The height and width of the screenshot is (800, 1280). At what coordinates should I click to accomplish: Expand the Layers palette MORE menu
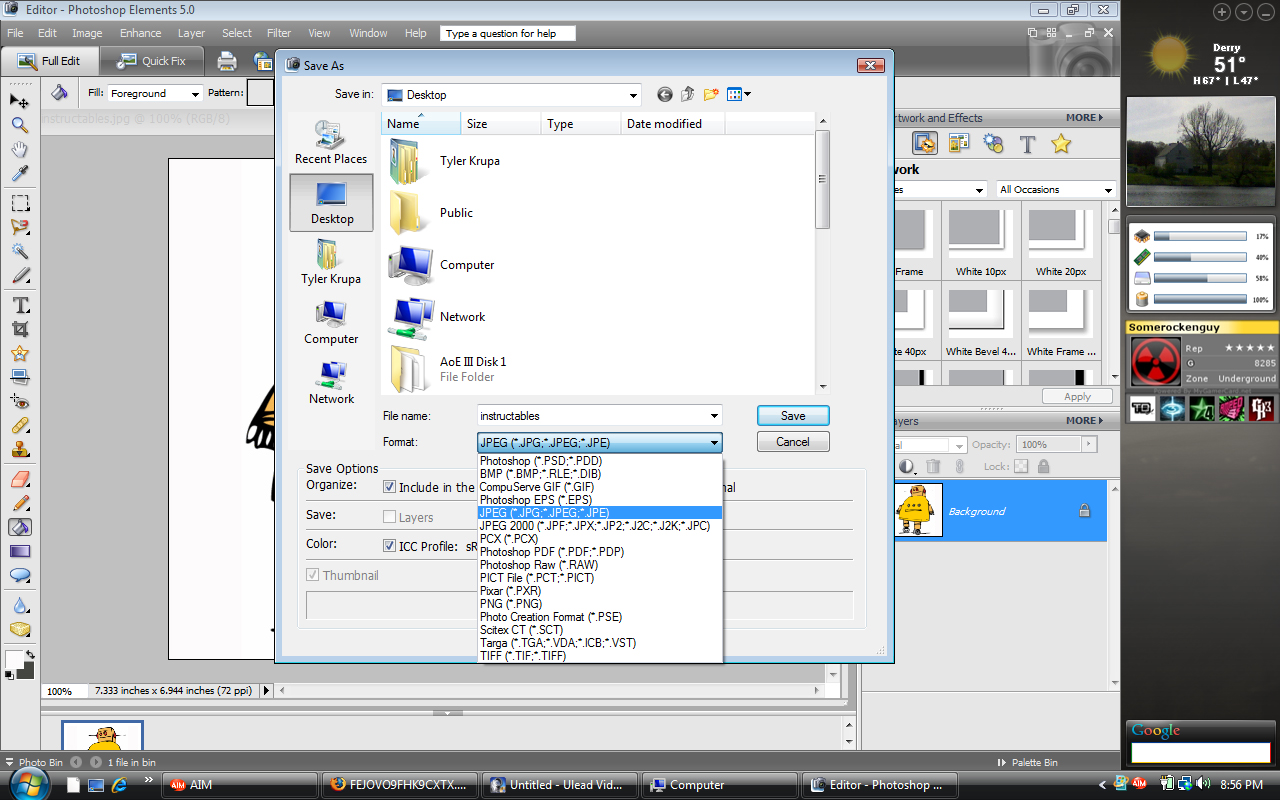(x=1084, y=421)
